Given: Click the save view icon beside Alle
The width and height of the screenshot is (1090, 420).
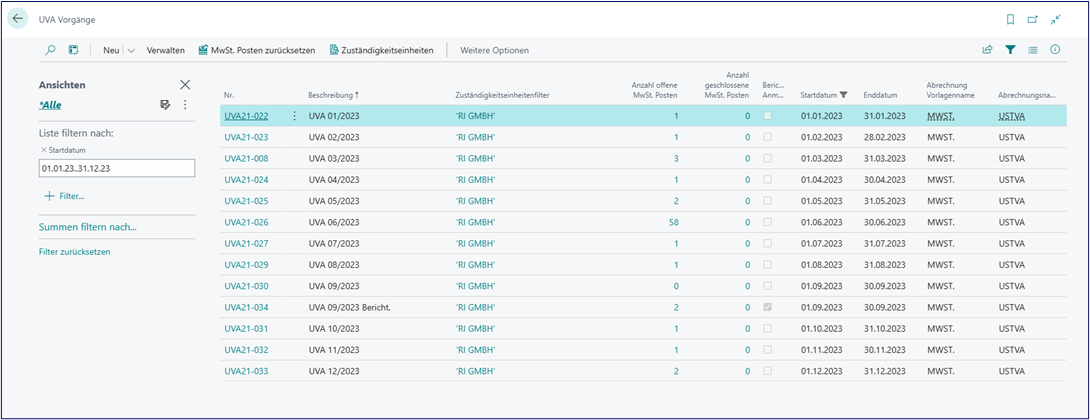Looking at the screenshot, I should point(166,104).
